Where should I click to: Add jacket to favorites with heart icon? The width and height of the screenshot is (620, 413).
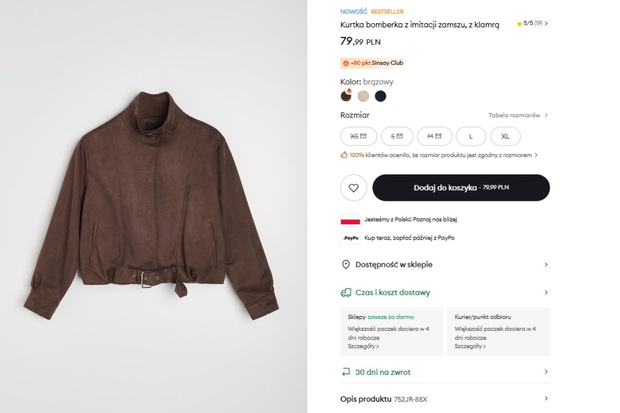point(353,188)
